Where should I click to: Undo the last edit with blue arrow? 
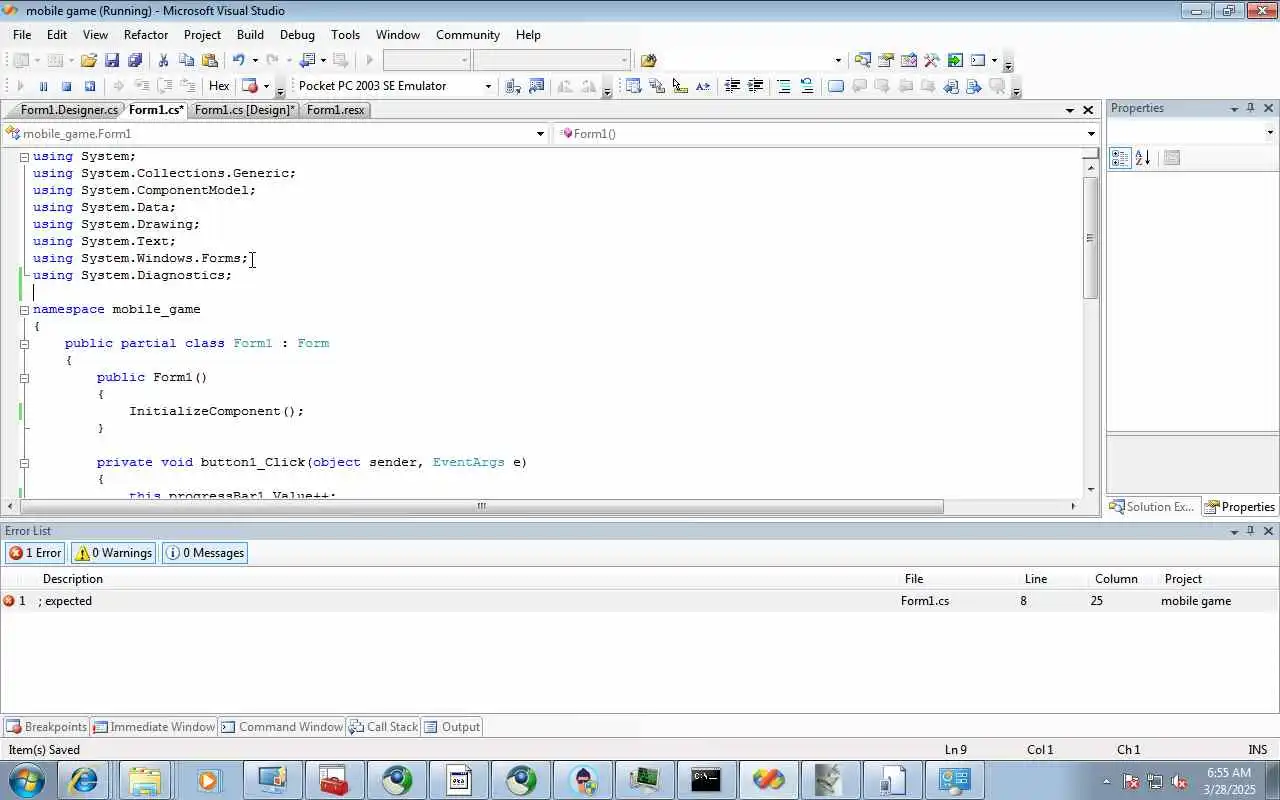(x=238, y=60)
